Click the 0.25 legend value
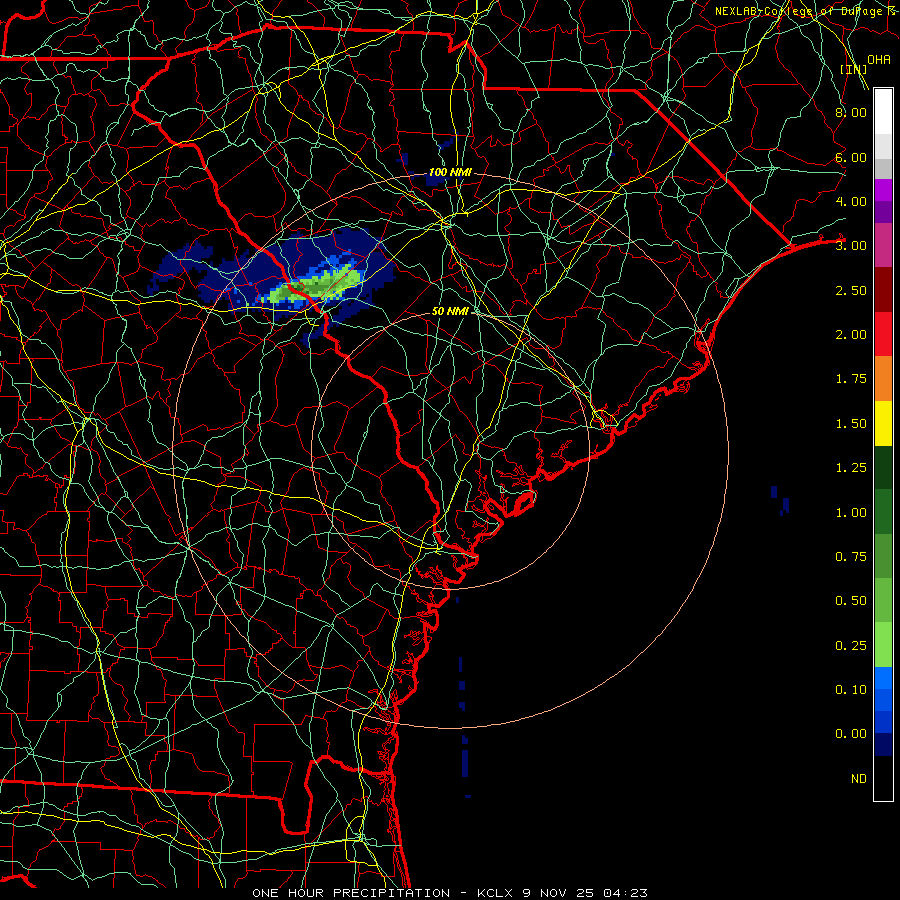 click(851, 646)
